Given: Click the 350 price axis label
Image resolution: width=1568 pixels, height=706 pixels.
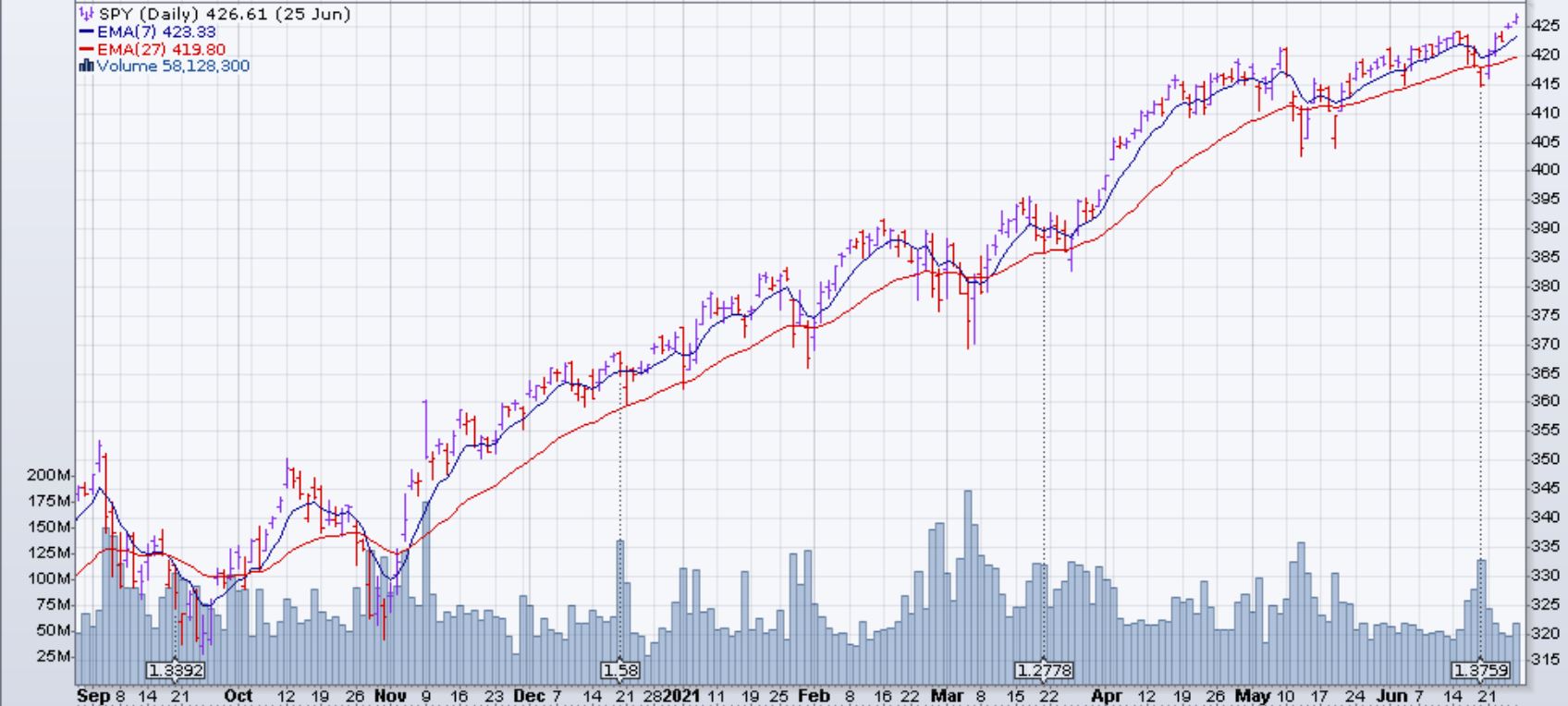Looking at the screenshot, I should pyautogui.click(x=1545, y=459).
